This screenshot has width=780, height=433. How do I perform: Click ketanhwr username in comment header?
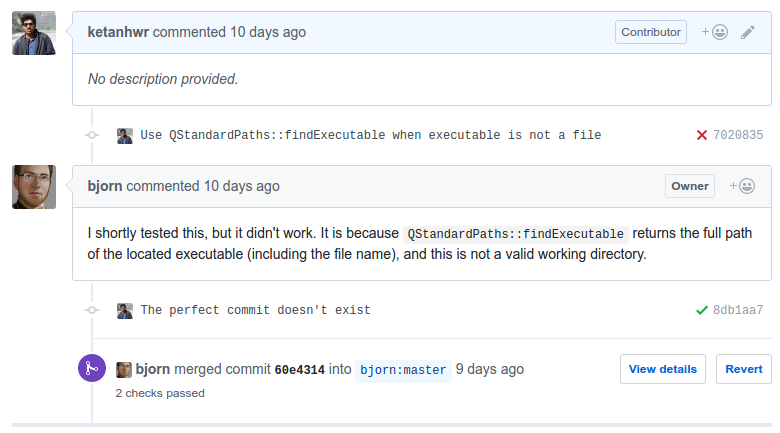[x=118, y=32]
